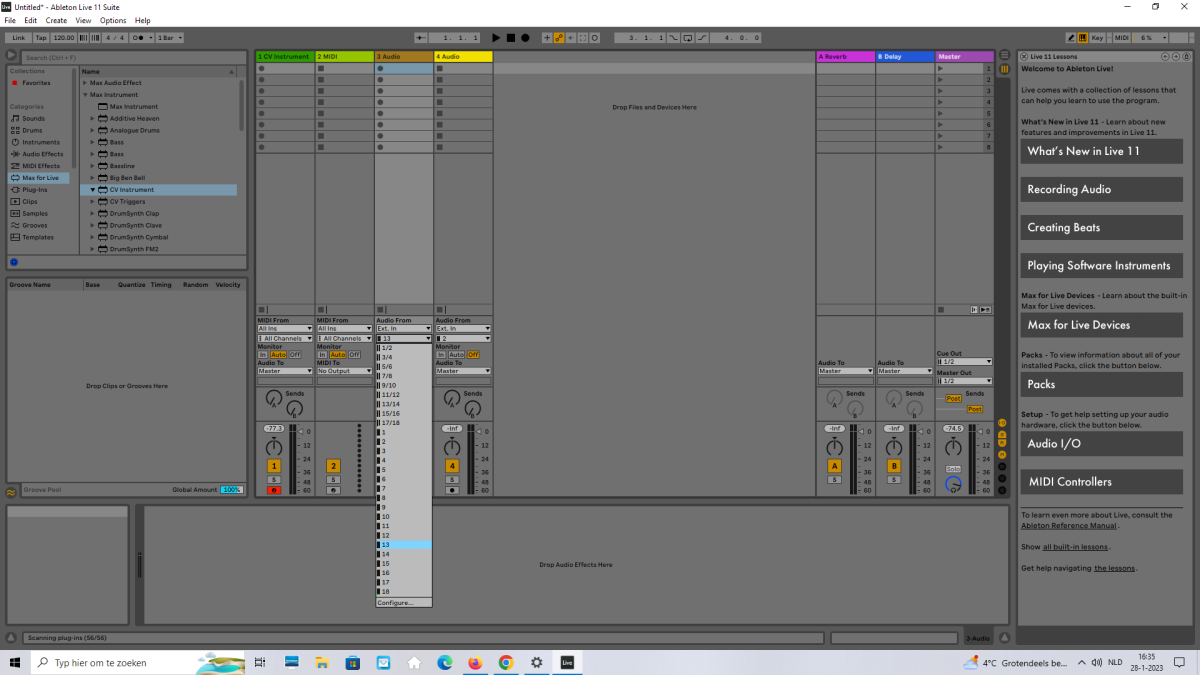Select Sounds category in browser
The width and height of the screenshot is (1200, 675).
[34, 118]
